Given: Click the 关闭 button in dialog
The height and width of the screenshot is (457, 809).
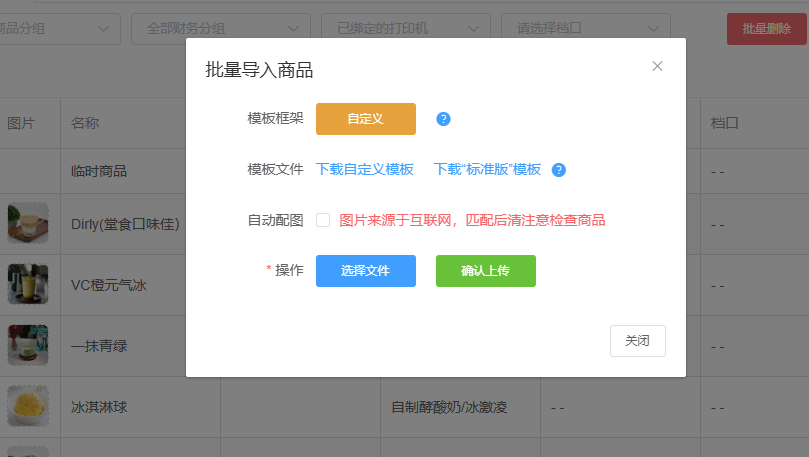Looking at the screenshot, I should [x=638, y=341].
